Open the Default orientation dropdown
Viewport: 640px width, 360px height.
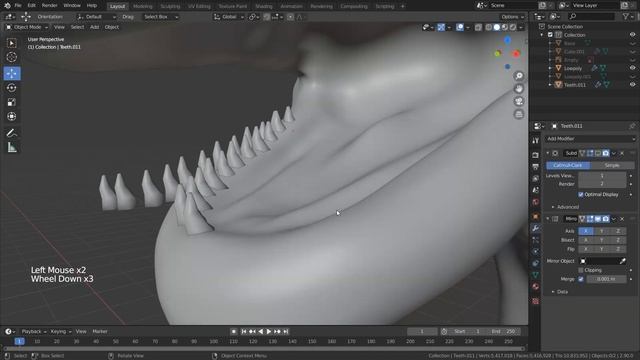96,17
